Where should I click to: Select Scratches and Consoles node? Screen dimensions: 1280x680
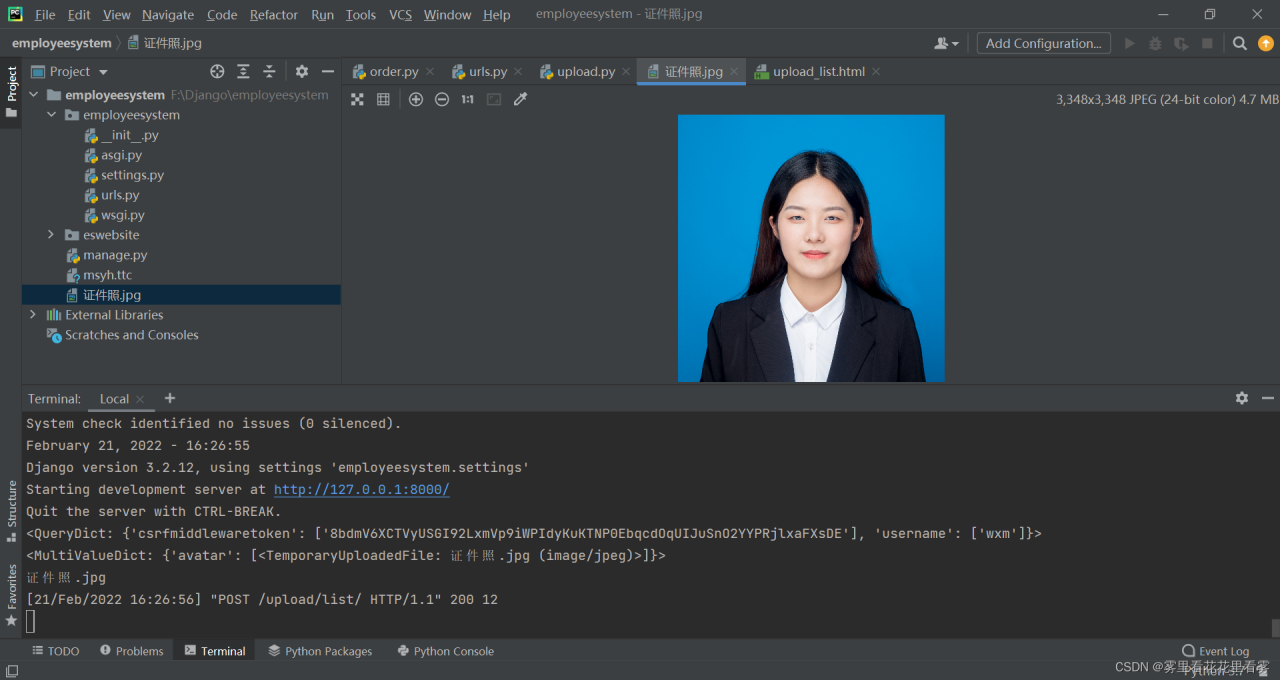pyautogui.click(x=131, y=335)
